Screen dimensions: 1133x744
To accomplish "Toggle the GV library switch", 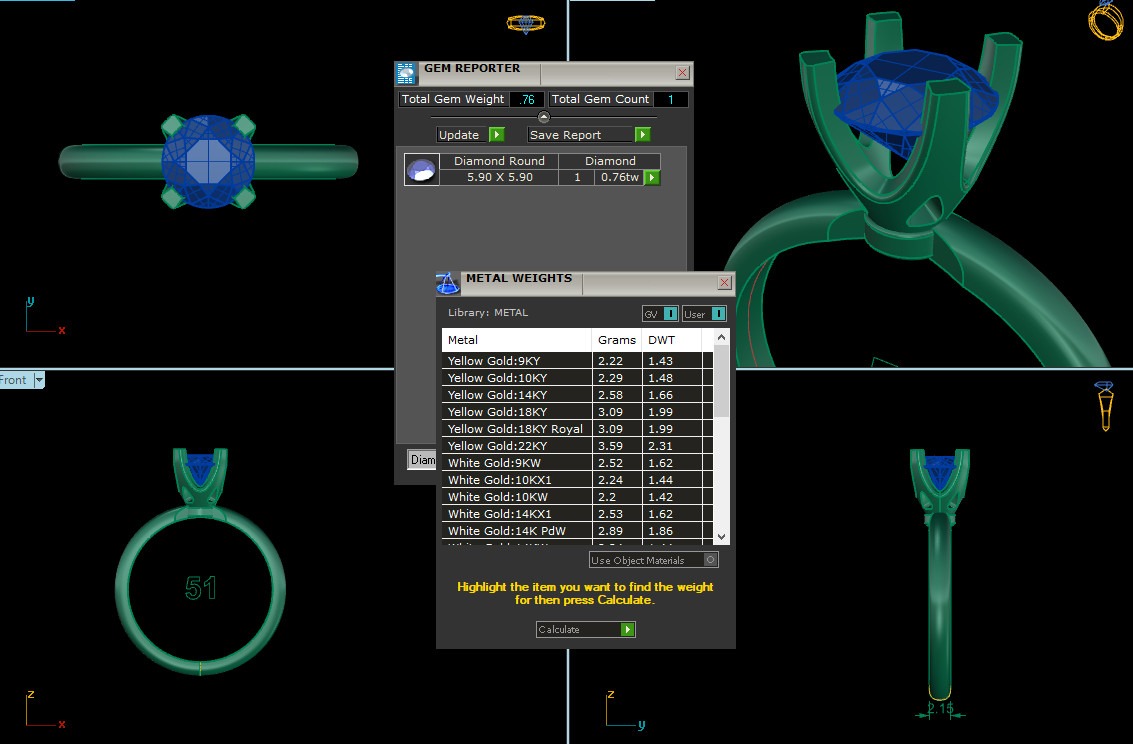I will tap(670, 314).
